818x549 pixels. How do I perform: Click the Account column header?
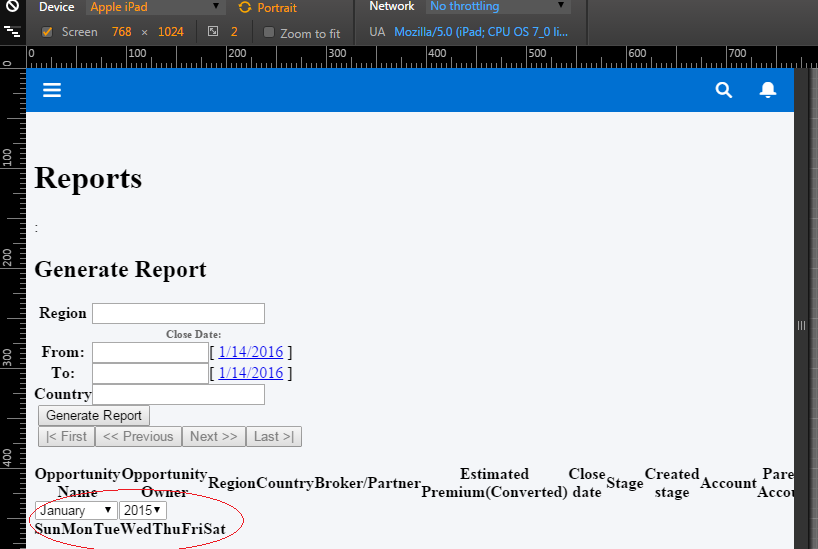tap(728, 483)
